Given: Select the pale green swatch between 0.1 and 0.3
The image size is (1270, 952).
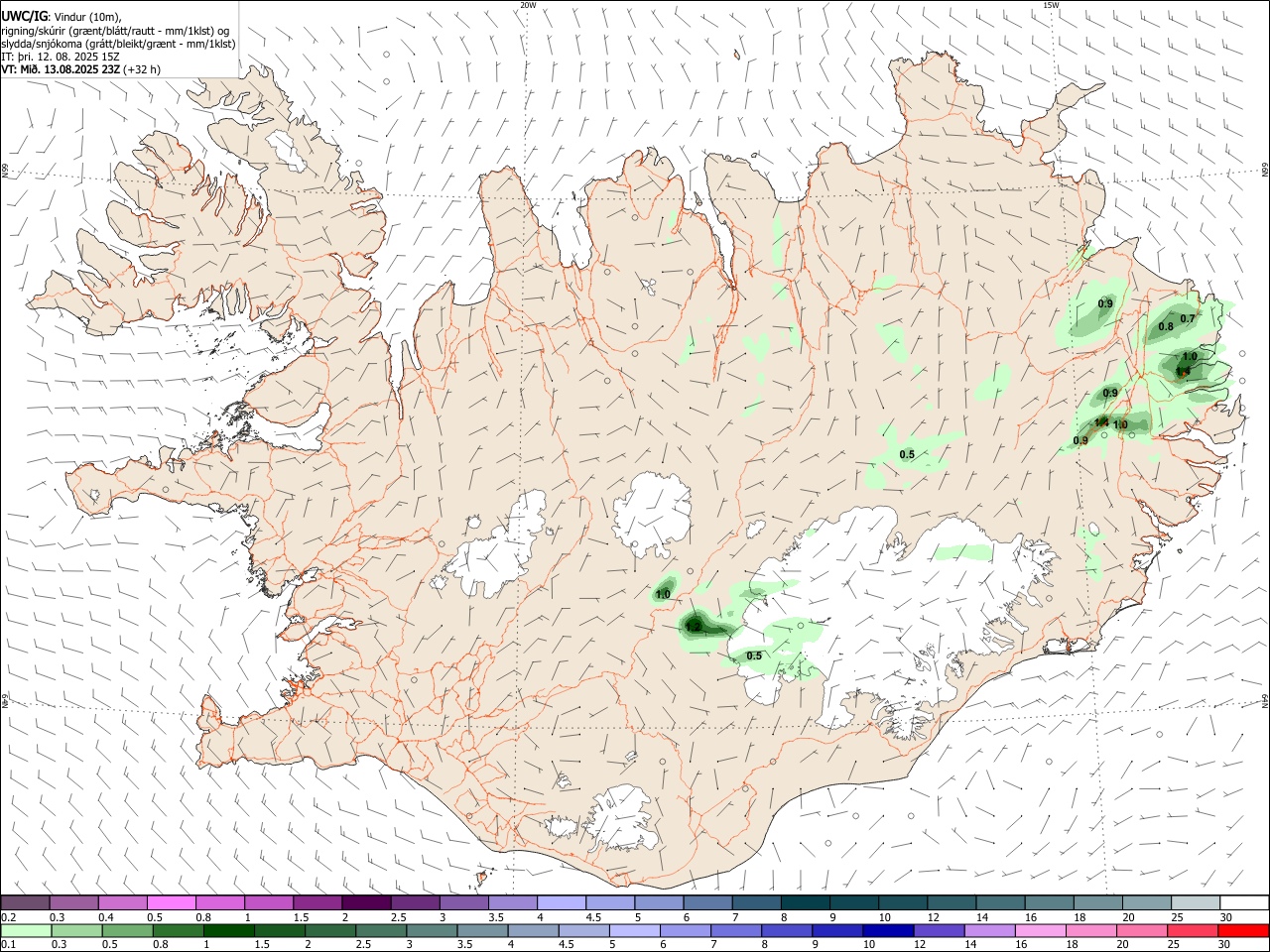Looking at the screenshot, I should point(25,930).
